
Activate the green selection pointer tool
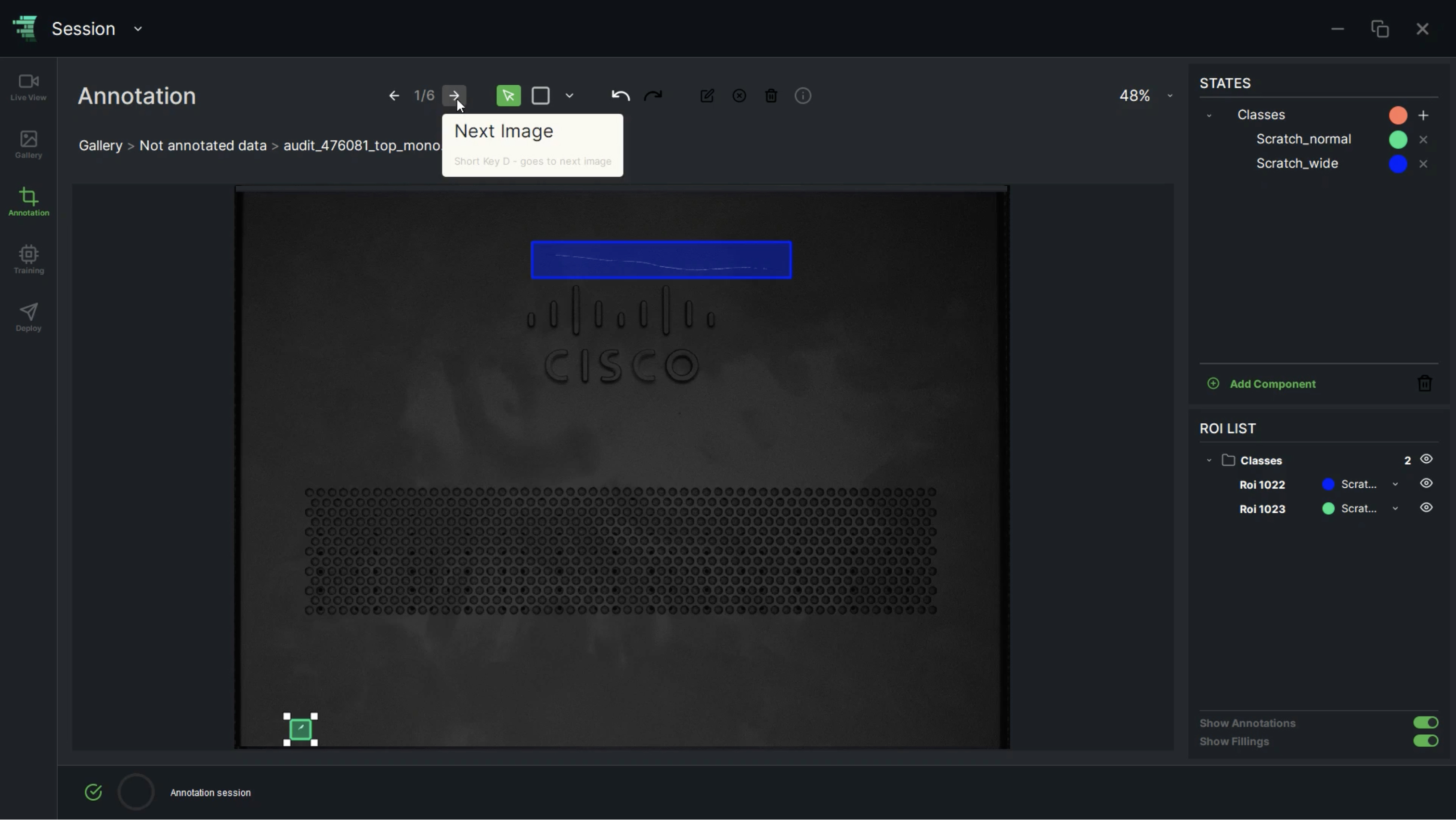(x=508, y=96)
